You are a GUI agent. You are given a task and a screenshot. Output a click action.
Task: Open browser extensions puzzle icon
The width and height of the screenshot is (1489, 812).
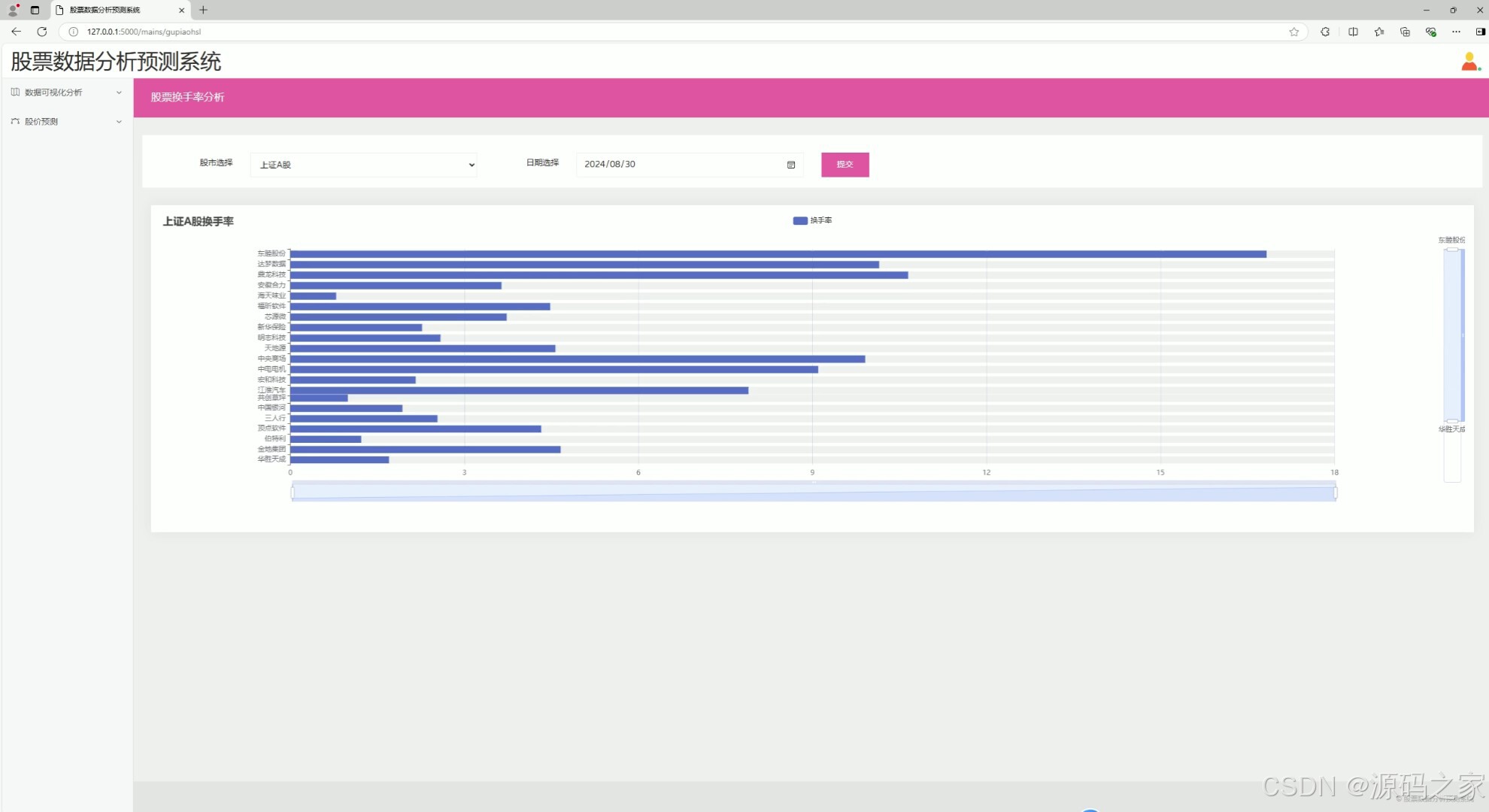pyautogui.click(x=1325, y=32)
